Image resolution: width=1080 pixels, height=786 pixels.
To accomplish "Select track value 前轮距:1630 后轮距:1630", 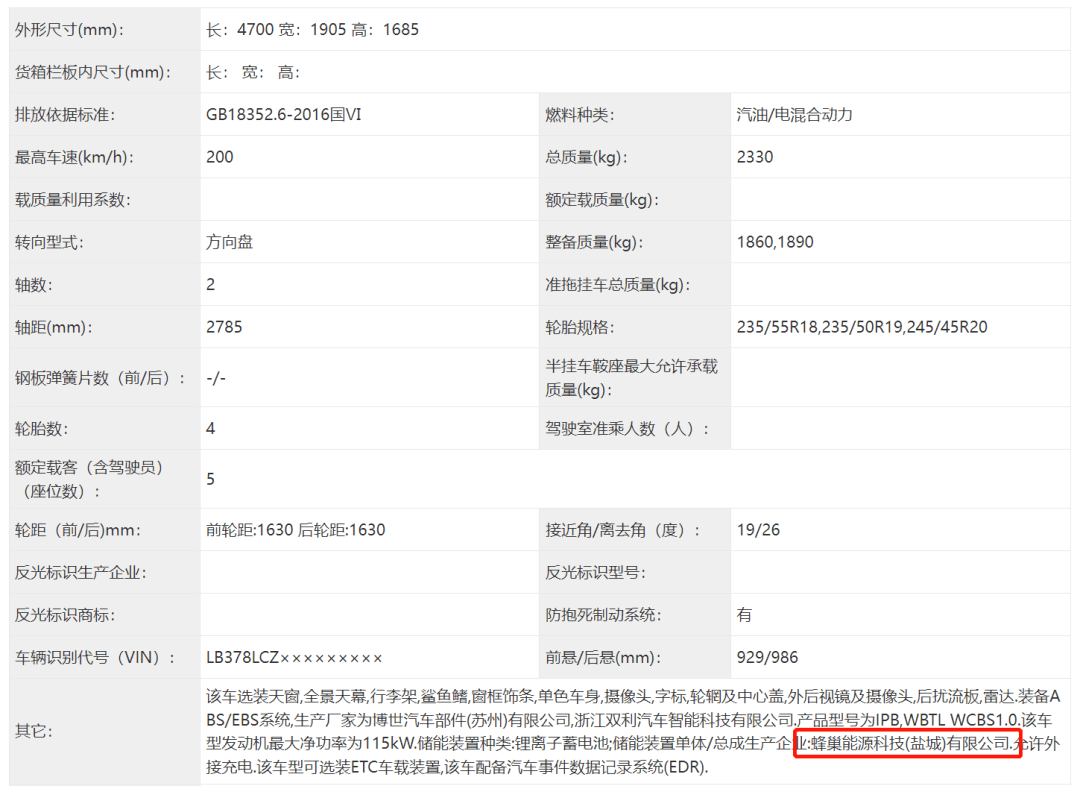I will (295, 530).
